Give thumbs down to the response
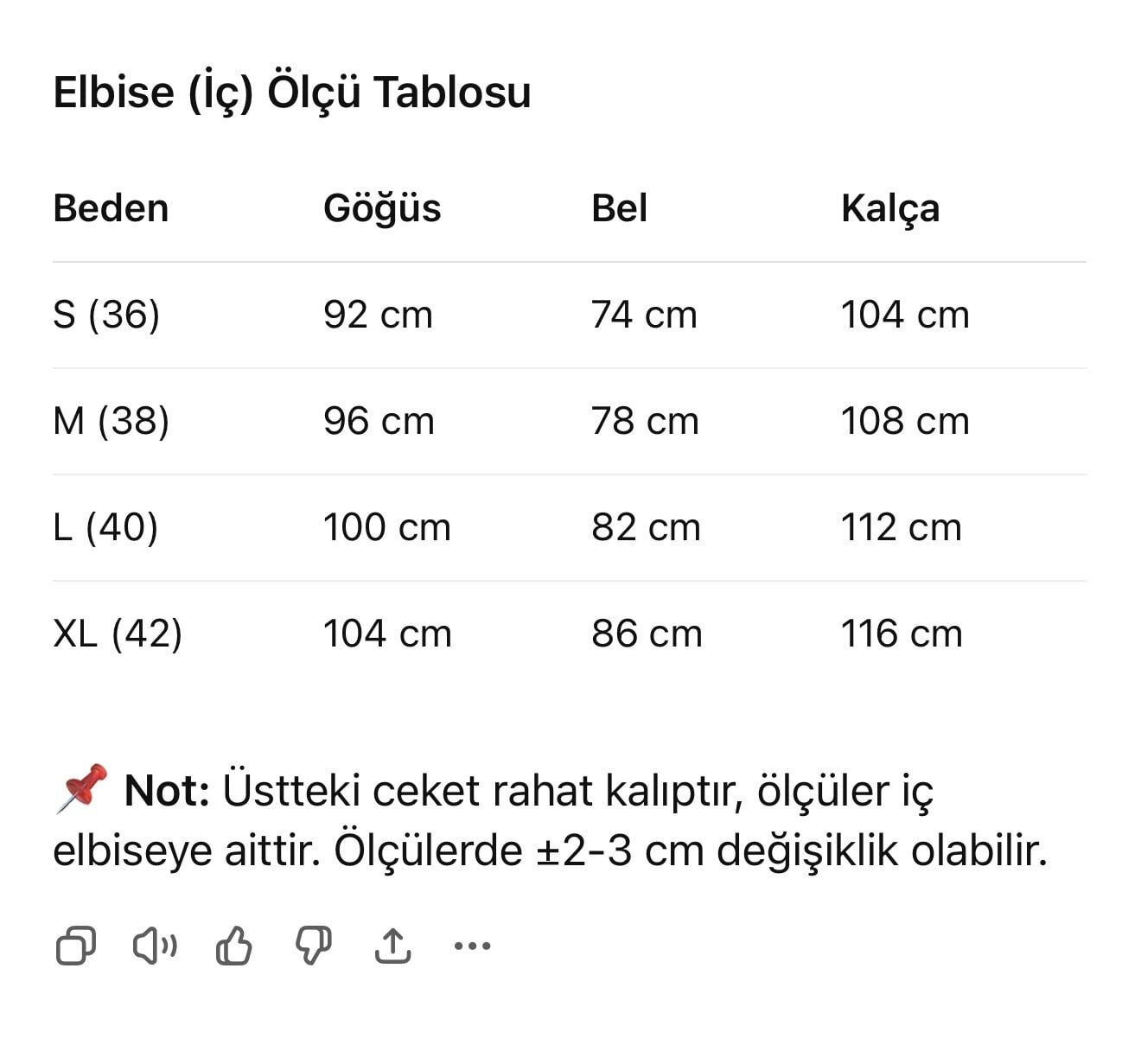Image resolution: width=1141 pixels, height=1064 pixels. 313,946
